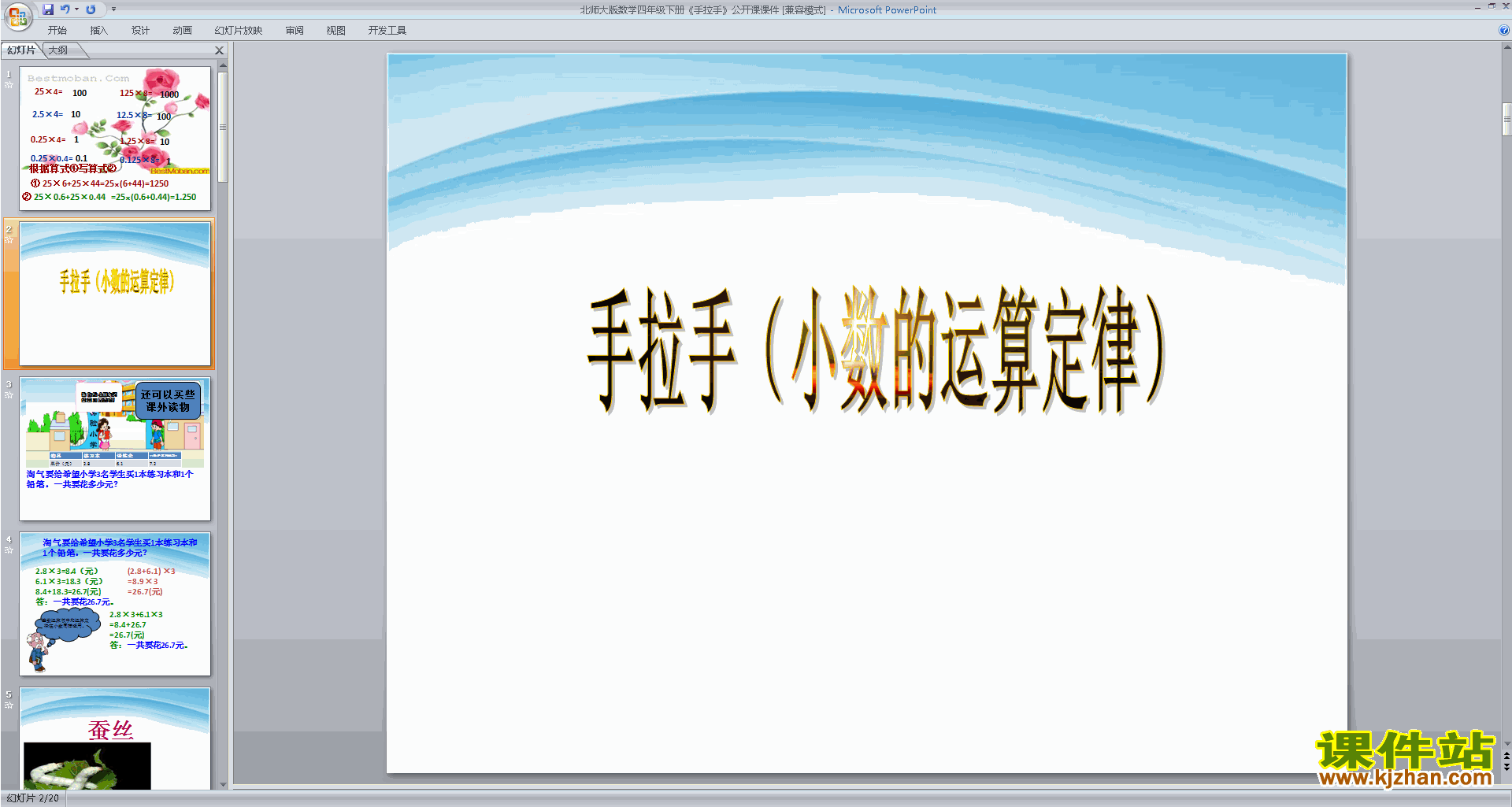The height and width of the screenshot is (807, 1512).
Task: Close the slides thumbnail pane
Action: (x=220, y=50)
